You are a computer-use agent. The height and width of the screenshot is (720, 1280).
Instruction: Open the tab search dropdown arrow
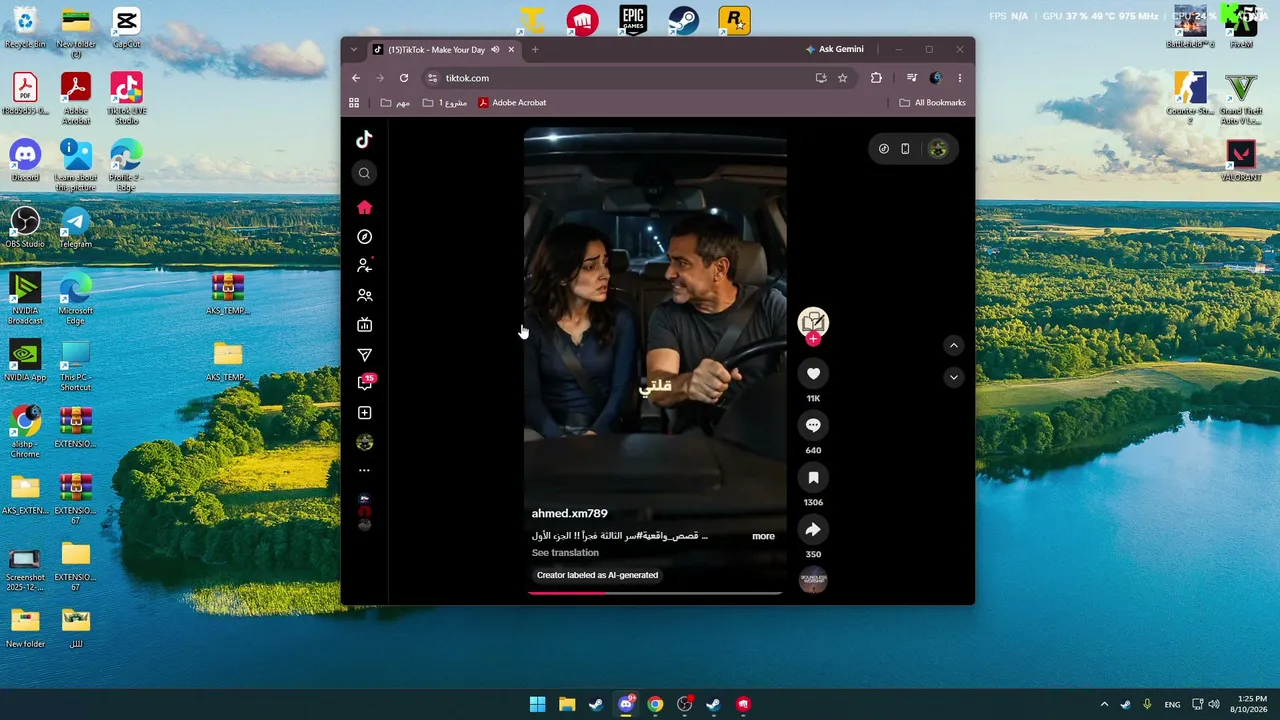click(x=353, y=50)
